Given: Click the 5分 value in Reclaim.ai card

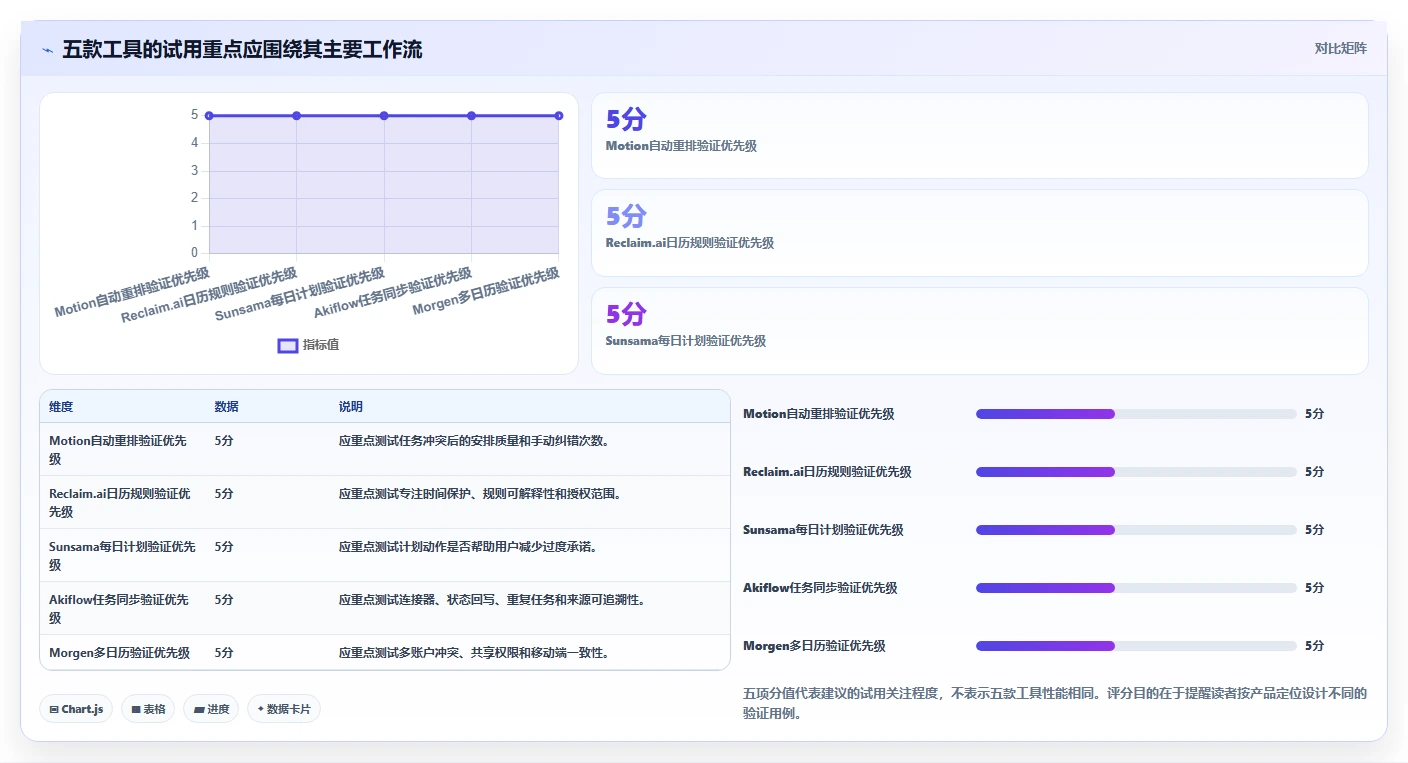Looking at the screenshot, I should (x=626, y=217).
